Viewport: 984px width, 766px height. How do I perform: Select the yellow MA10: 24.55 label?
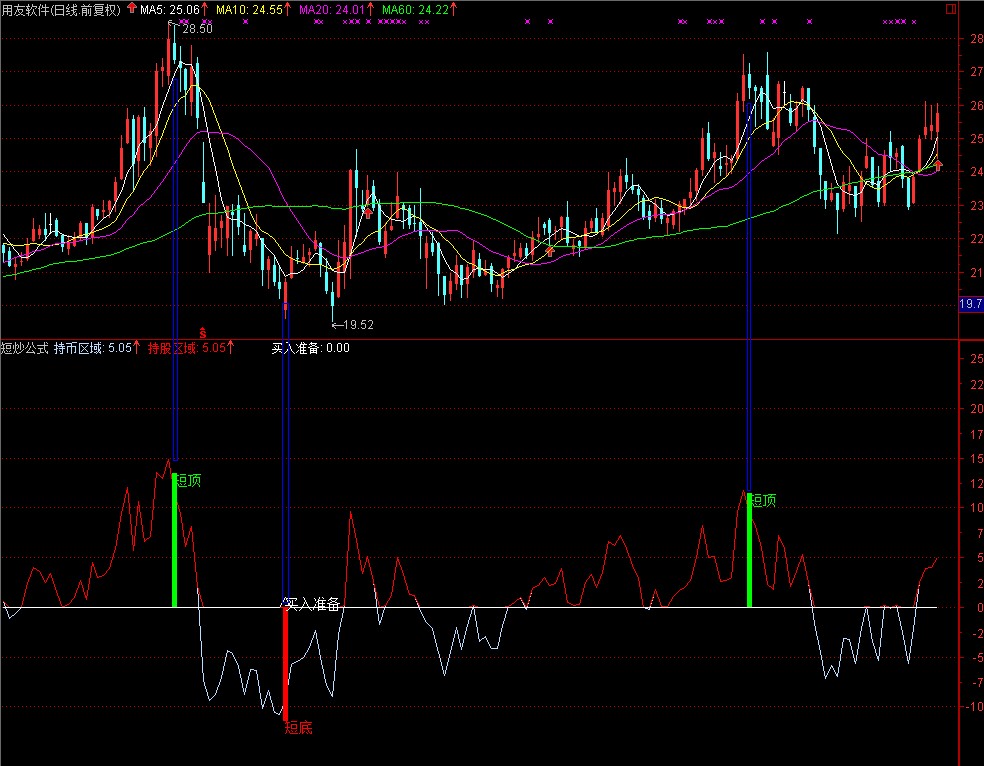coord(248,9)
